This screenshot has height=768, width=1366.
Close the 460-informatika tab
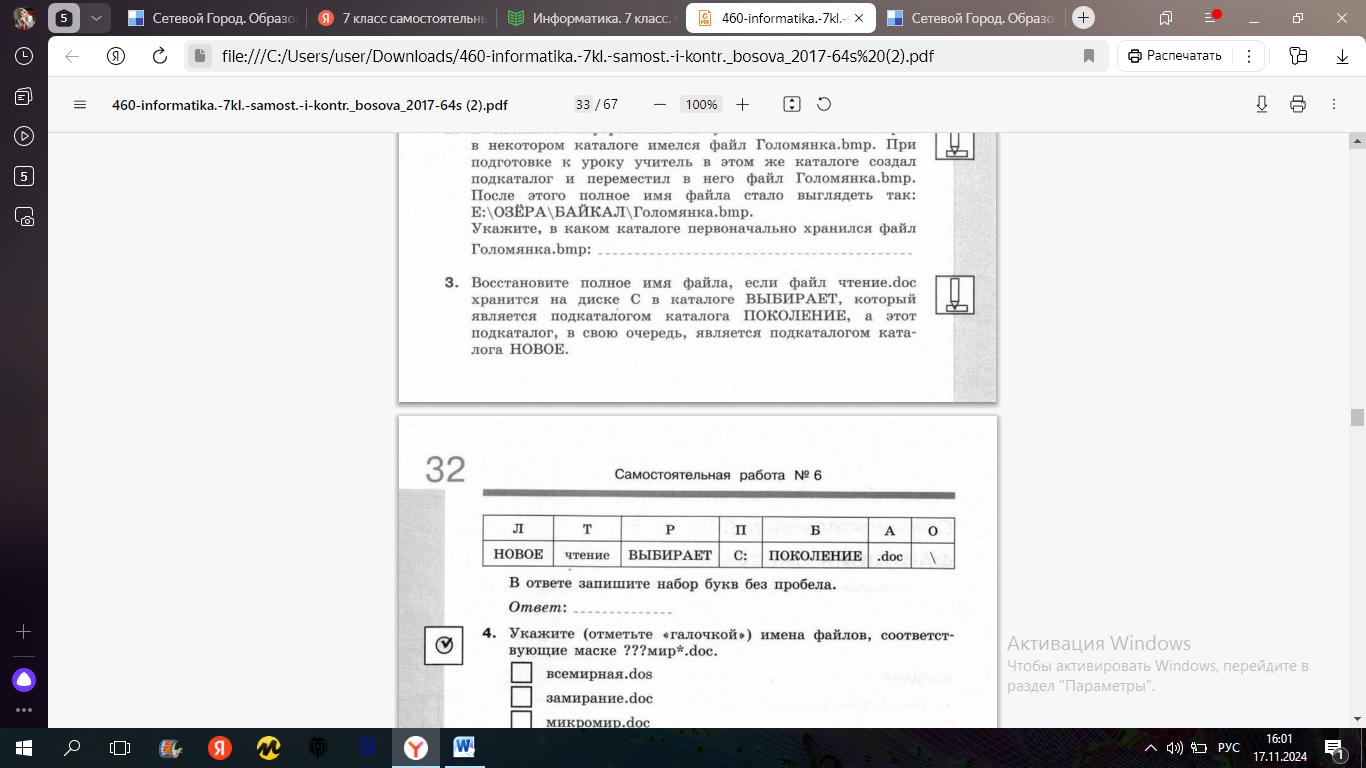861,18
